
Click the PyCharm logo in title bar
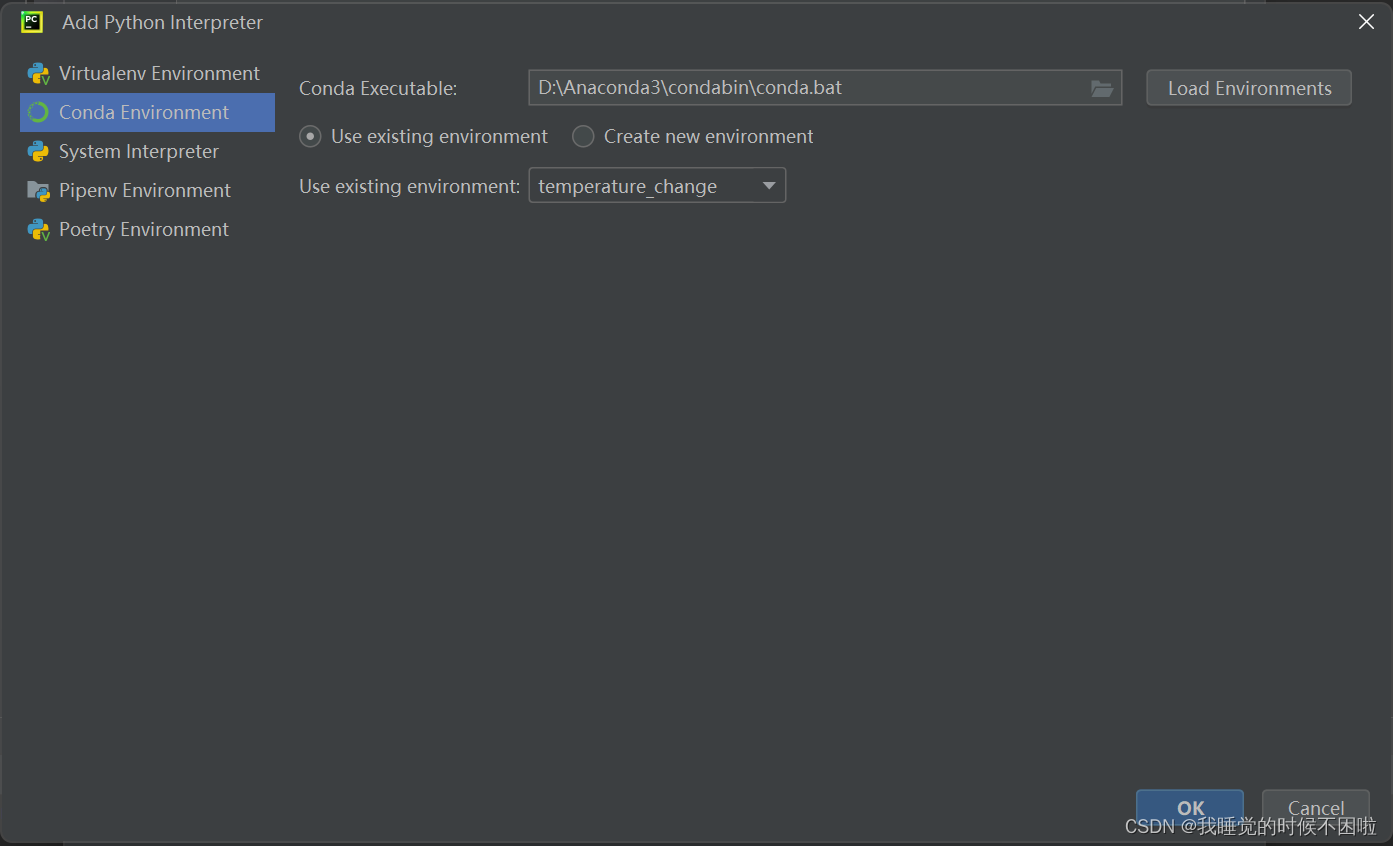[x=32, y=22]
